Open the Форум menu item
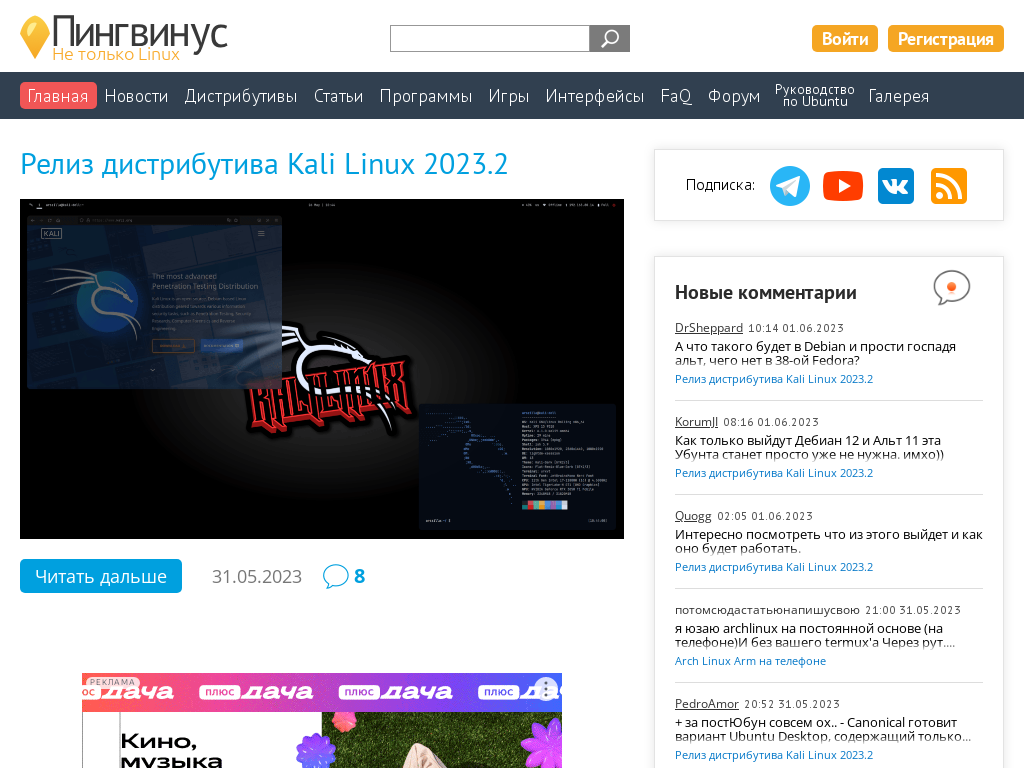 [x=734, y=96]
